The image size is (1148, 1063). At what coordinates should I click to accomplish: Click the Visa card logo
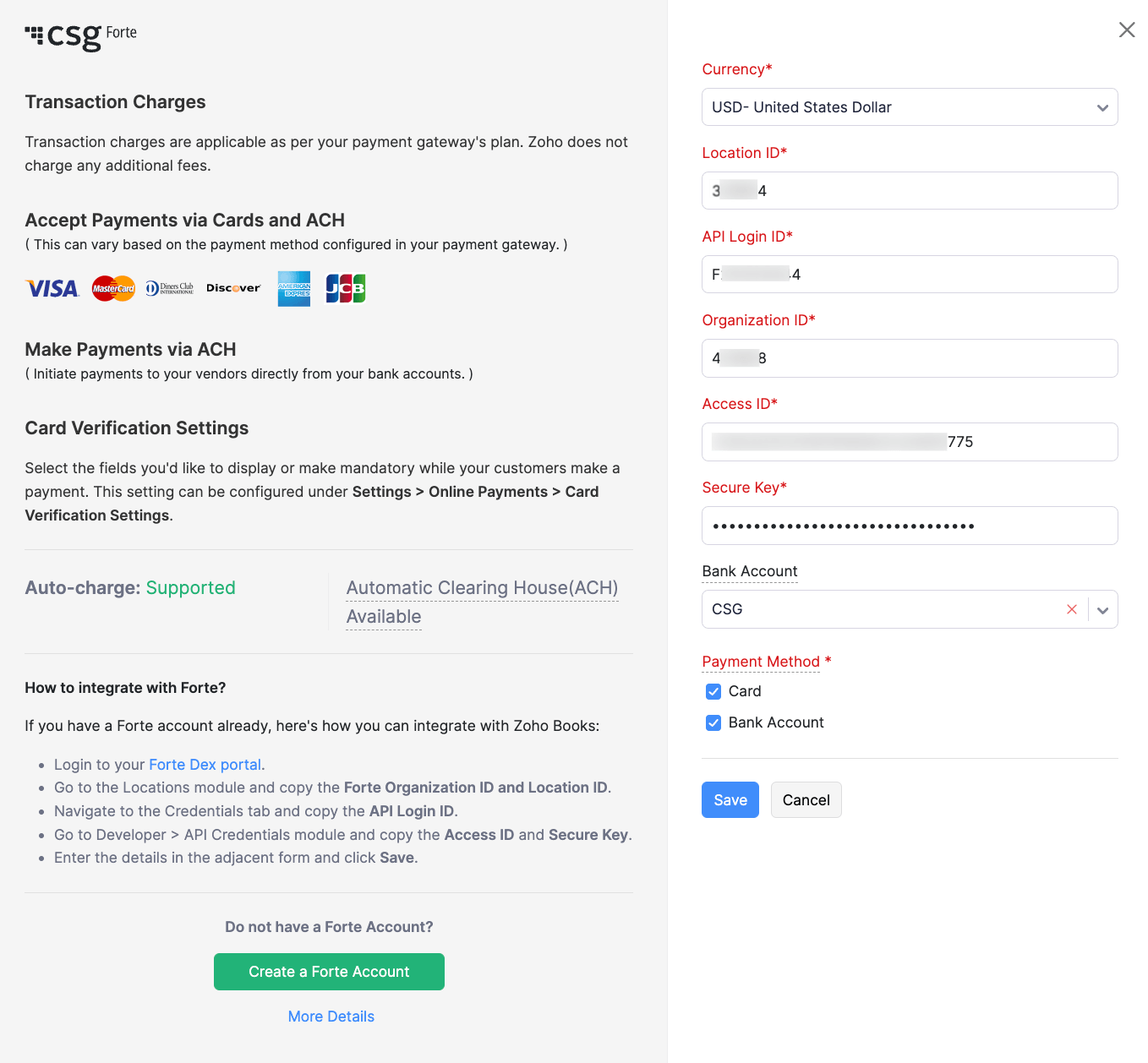[52, 289]
